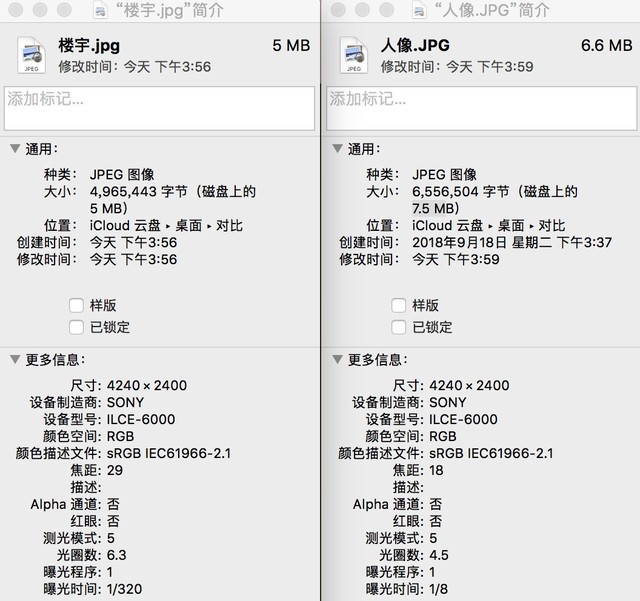Minimize the 人像.JPG info window
Screen dimensions: 640x601
click(x=362, y=10)
